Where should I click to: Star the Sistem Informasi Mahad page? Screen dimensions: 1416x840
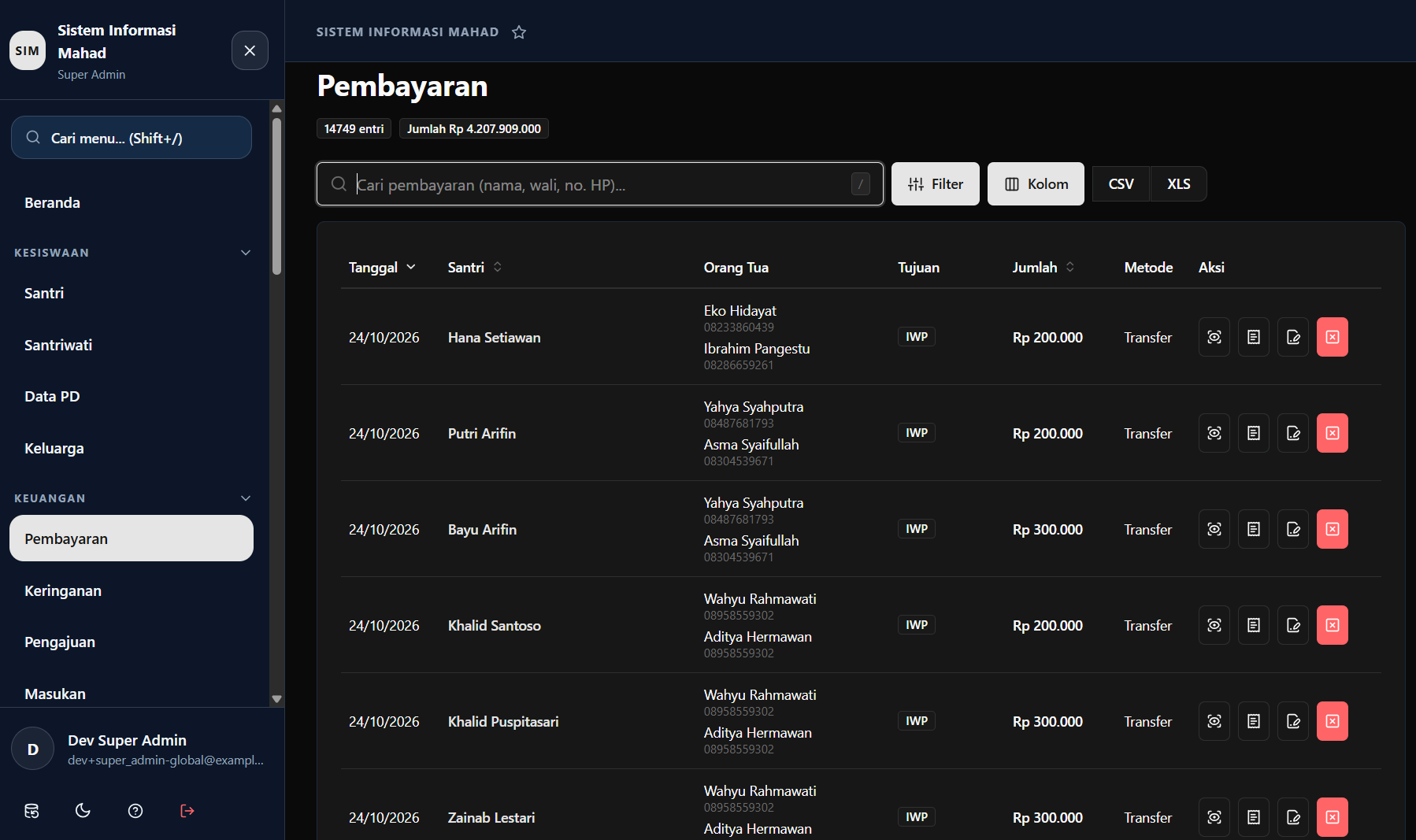coord(519,32)
